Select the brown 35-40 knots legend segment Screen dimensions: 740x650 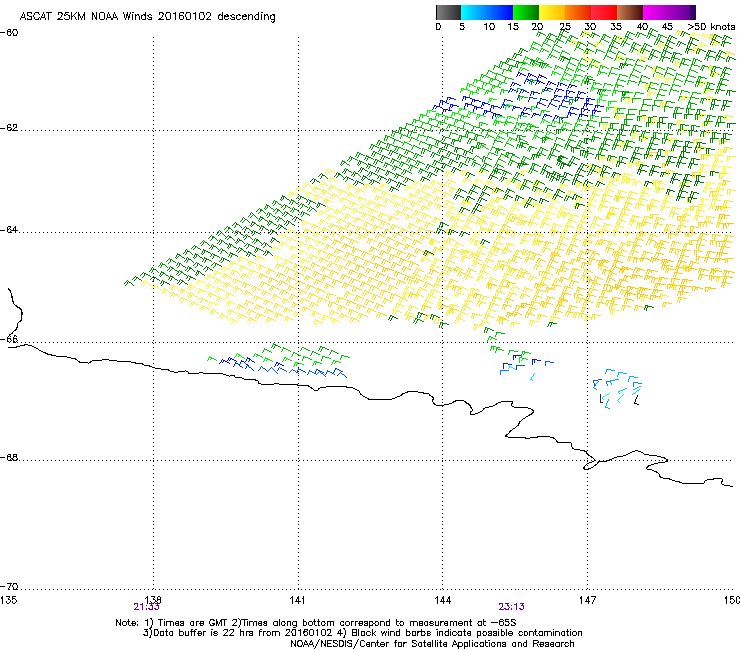[630, 12]
